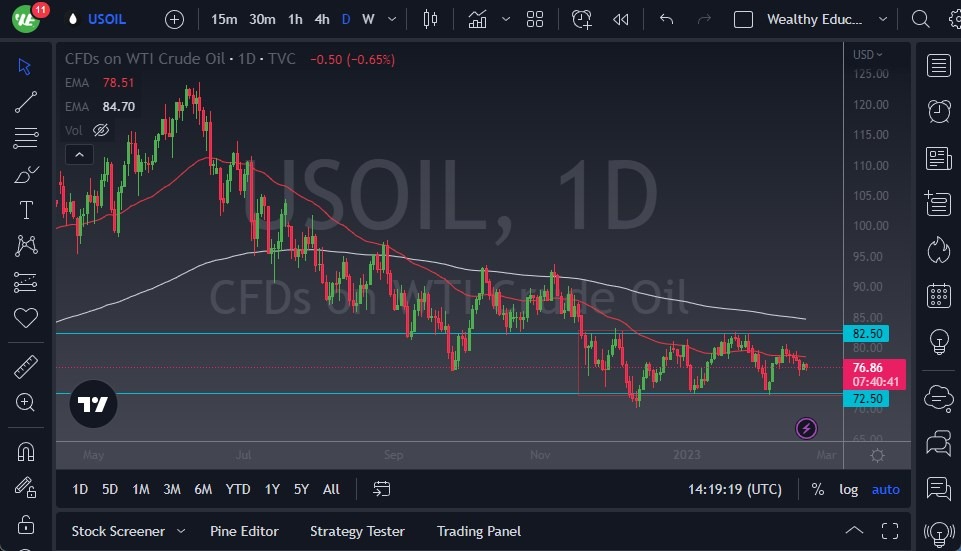This screenshot has width=961, height=551.
Task: Set the date range to 5D
Action: 110,489
